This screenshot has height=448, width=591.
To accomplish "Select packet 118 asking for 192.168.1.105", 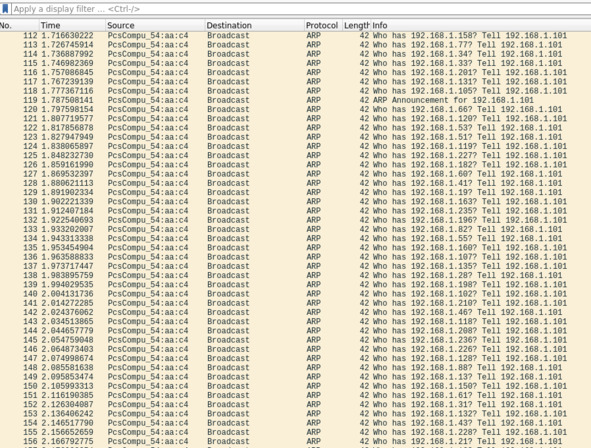I will click(296, 91).
